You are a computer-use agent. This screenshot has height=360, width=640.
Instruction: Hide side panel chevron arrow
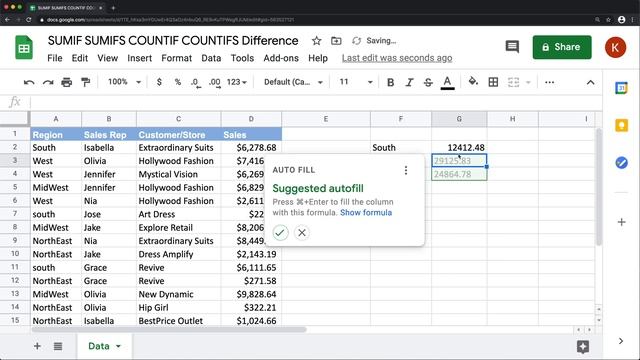621,341
